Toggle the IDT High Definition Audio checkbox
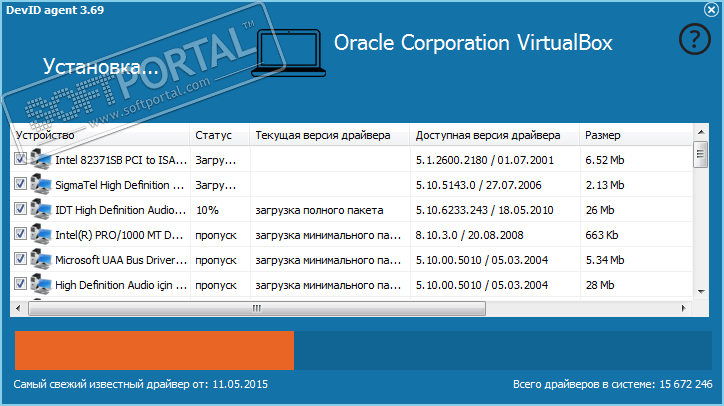 click(x=20, y=208)
